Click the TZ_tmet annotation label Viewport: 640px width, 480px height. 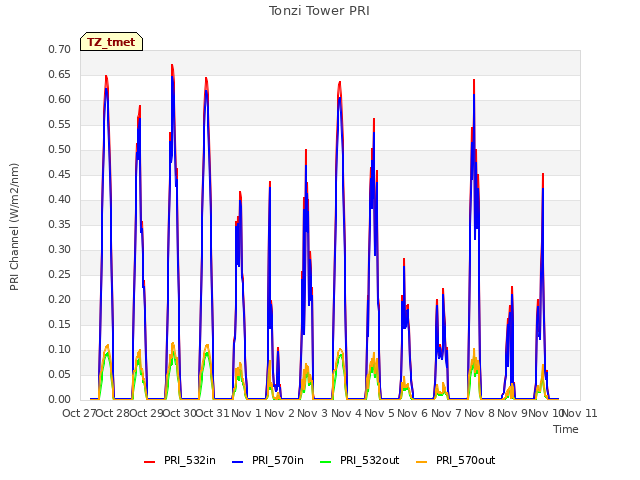[111, 42]
